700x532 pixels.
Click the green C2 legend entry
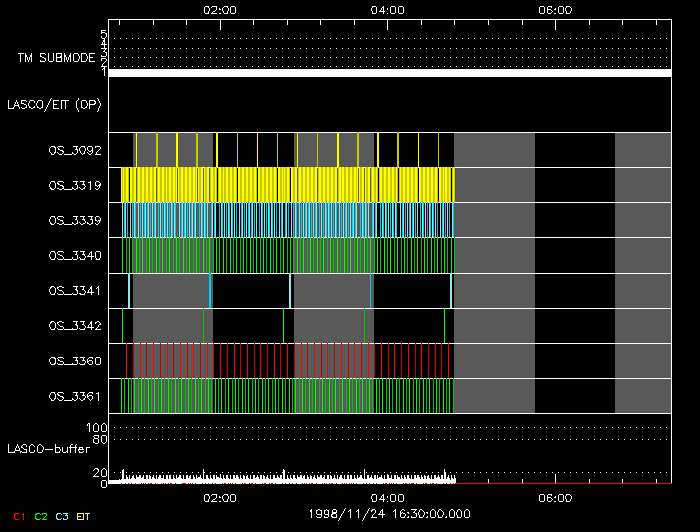pyautogui.click(x=41, y=516)
